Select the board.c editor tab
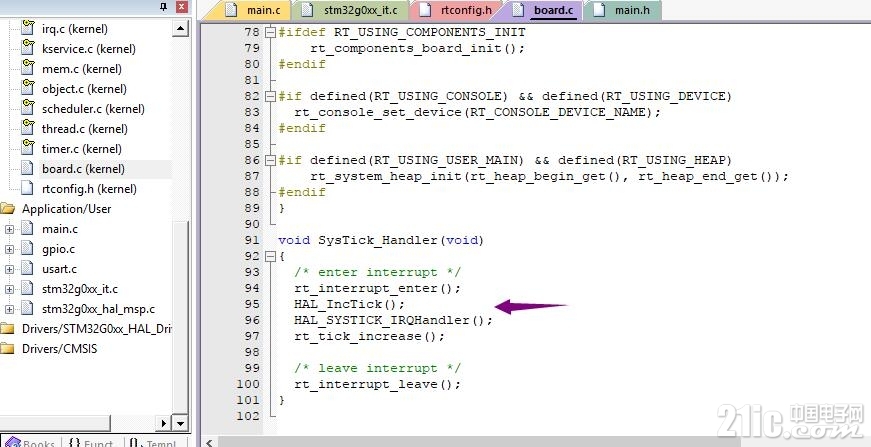The image size is (871, 447). pyautogui.click(x=544, y=11)
